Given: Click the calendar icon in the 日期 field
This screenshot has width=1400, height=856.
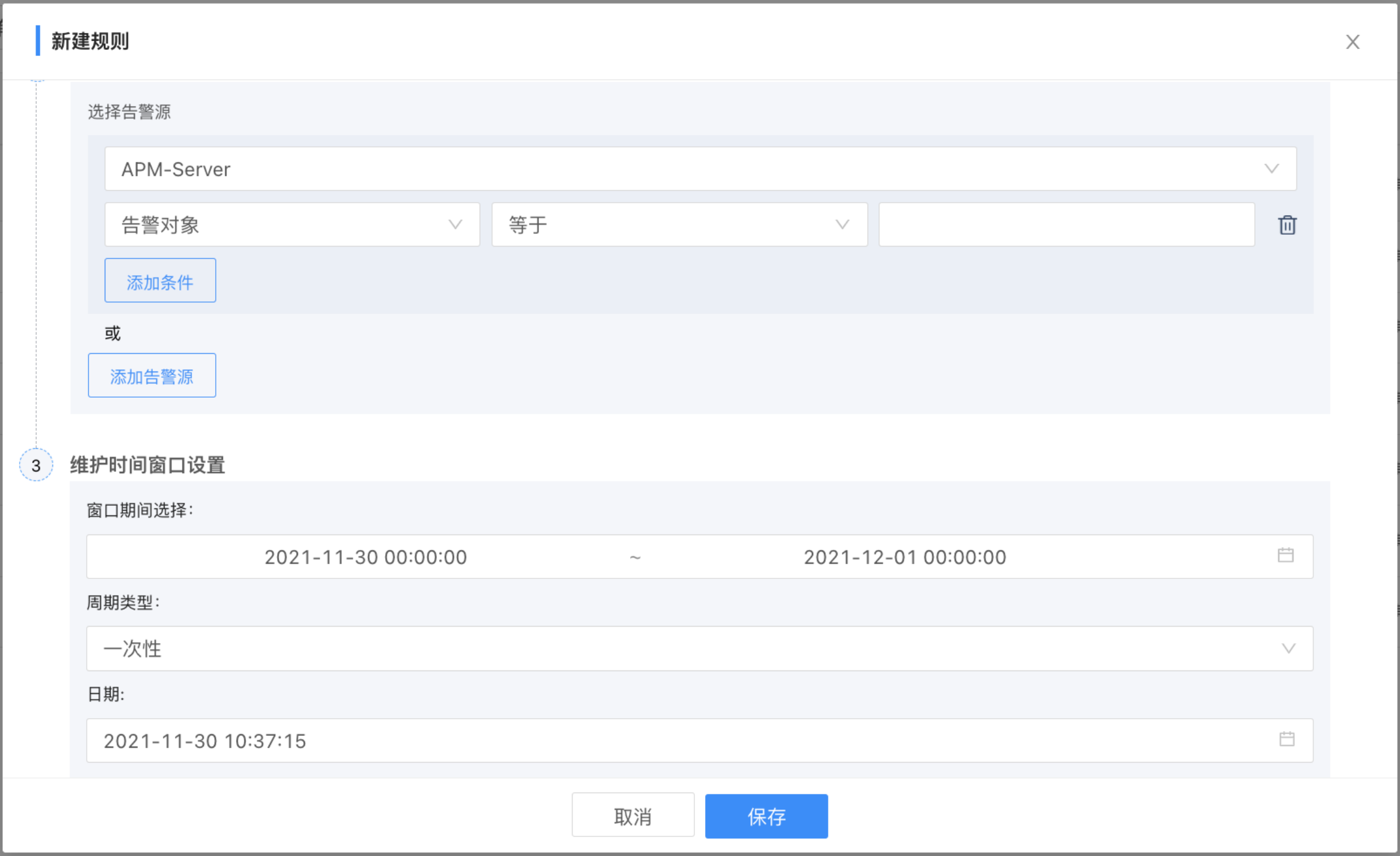Looking at the screenshot, I should click(1286, 739).
